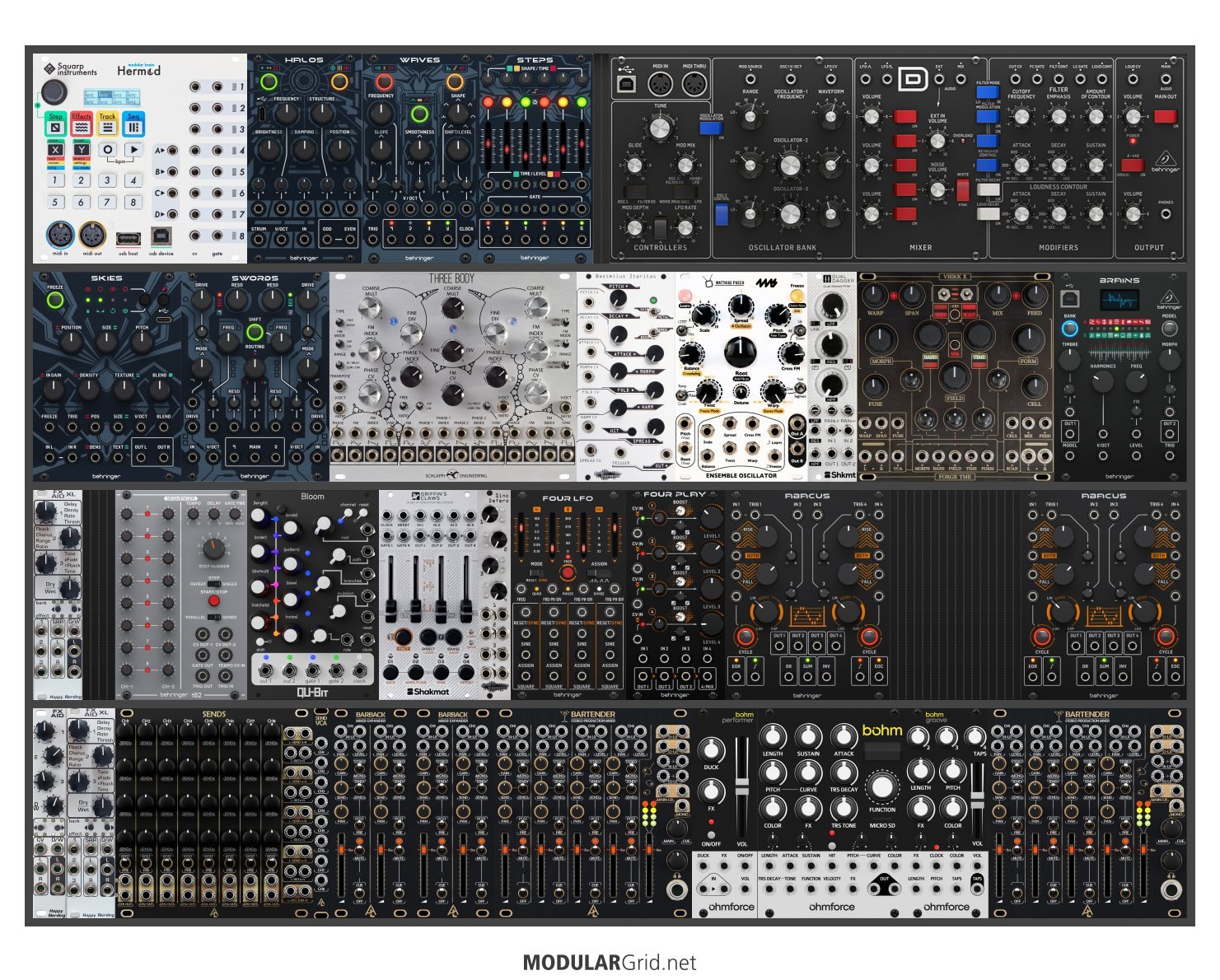The image size is (1220, 980).
Task: Click the Model D TUNE knob
Action: point(660,128)
